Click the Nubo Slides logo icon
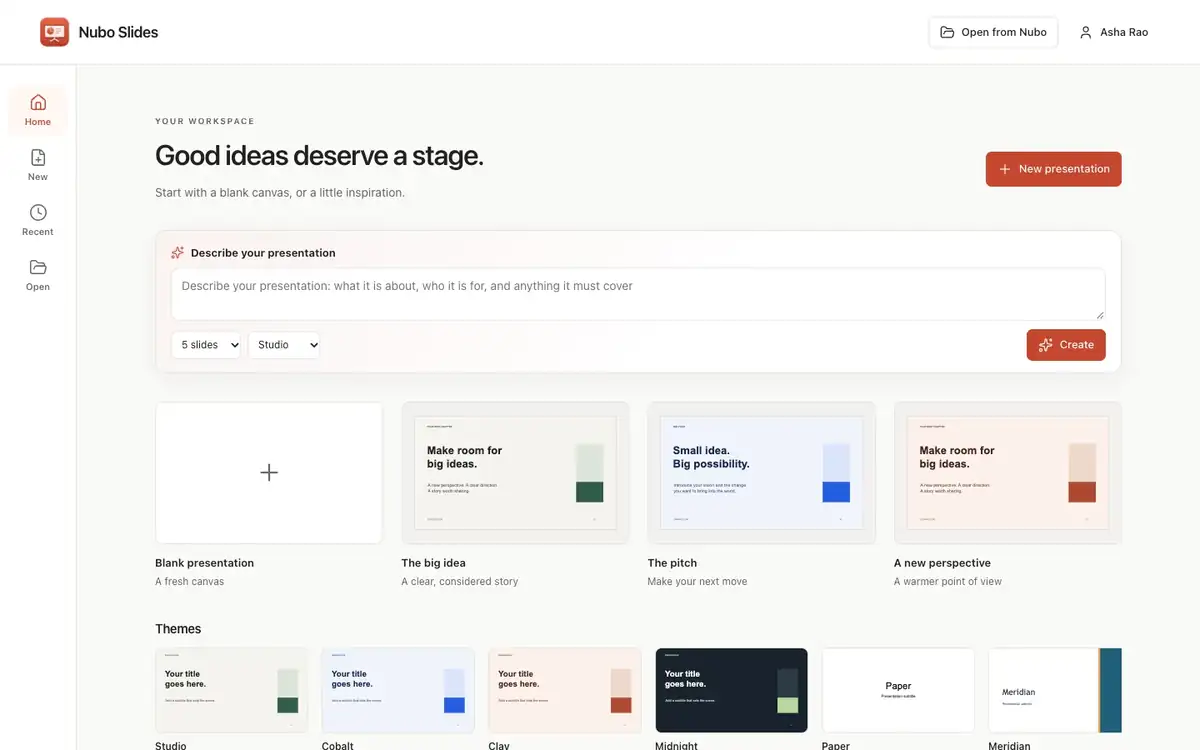 click(54, 32)
